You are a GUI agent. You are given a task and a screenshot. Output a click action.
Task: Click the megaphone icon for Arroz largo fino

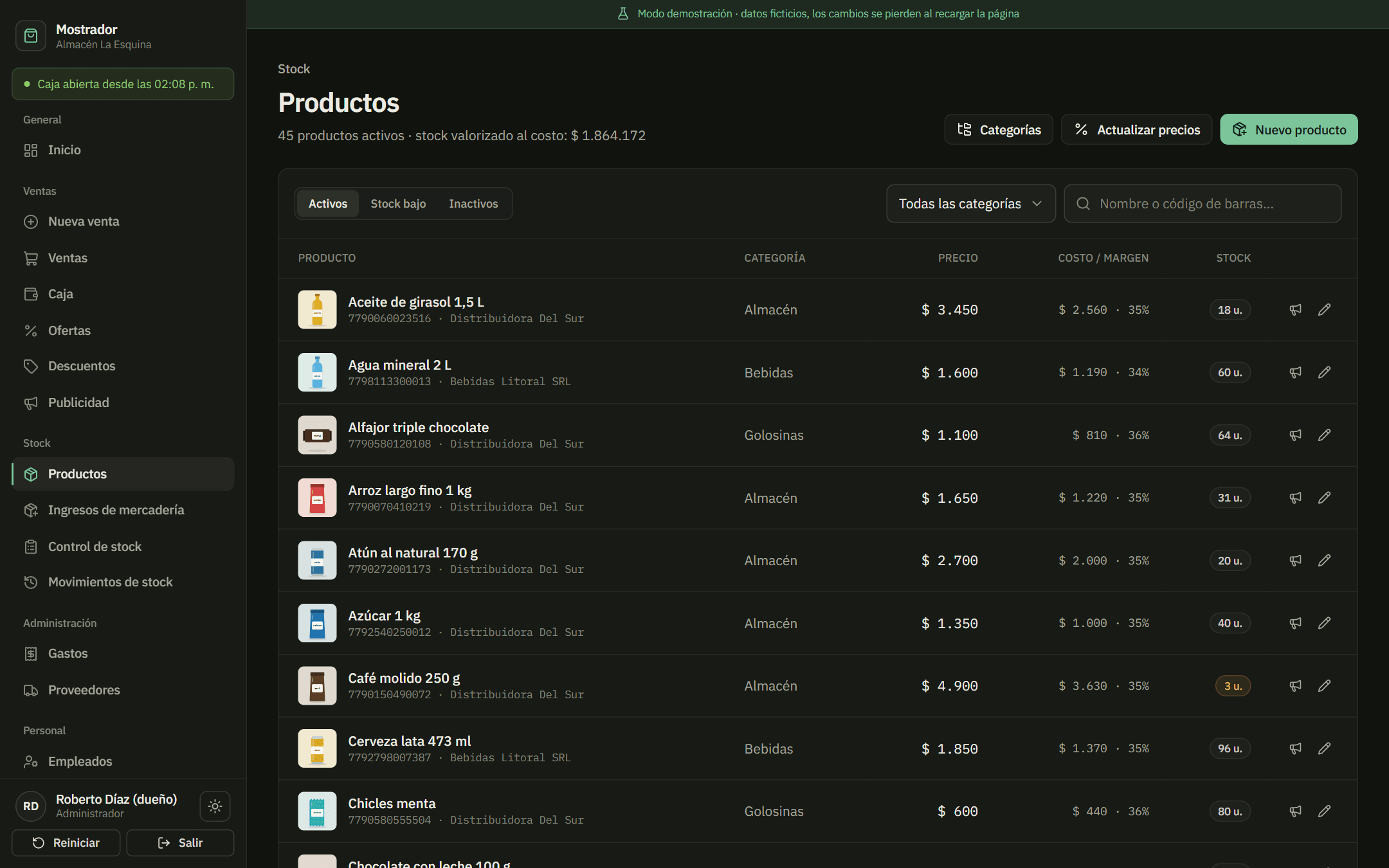[1295, 498]
